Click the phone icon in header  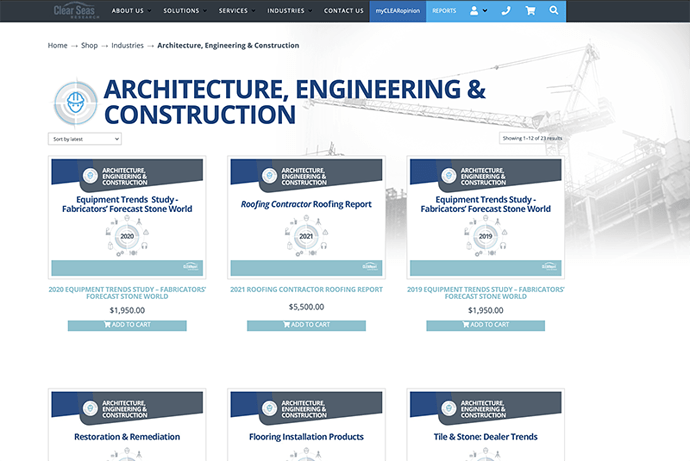coord(506,11)
